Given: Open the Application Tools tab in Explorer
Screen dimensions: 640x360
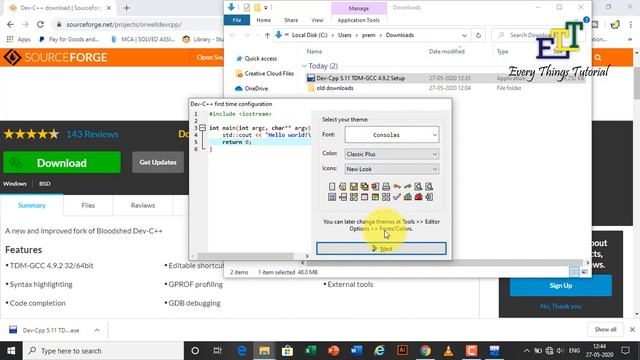Looking at the screenshot, I should click(358, 20).
